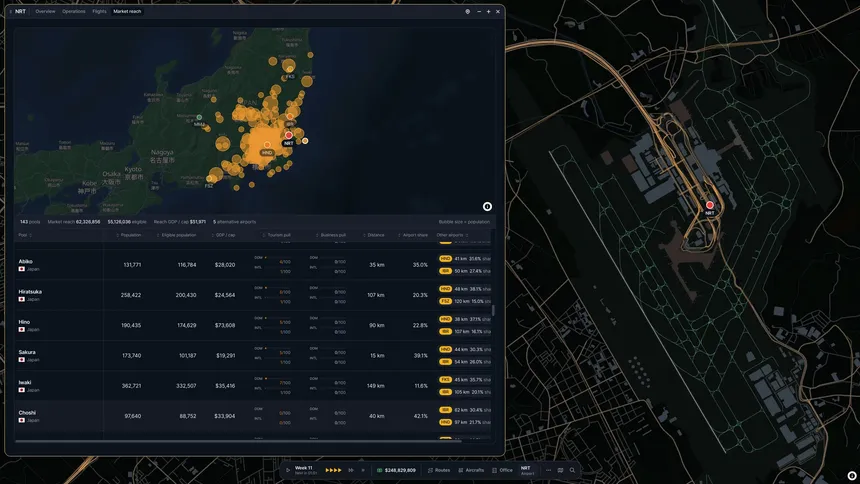Click the drag handle icon beside NRT title
The height and width of the screenshot is (484, 860).
click(x=10, y=11)
